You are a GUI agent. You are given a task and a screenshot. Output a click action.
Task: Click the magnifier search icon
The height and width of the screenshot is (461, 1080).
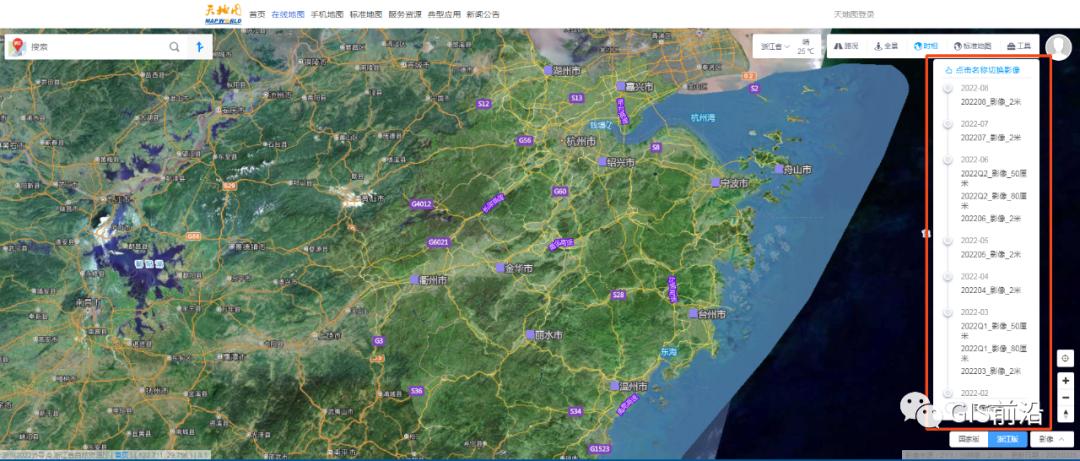point(174,47)
